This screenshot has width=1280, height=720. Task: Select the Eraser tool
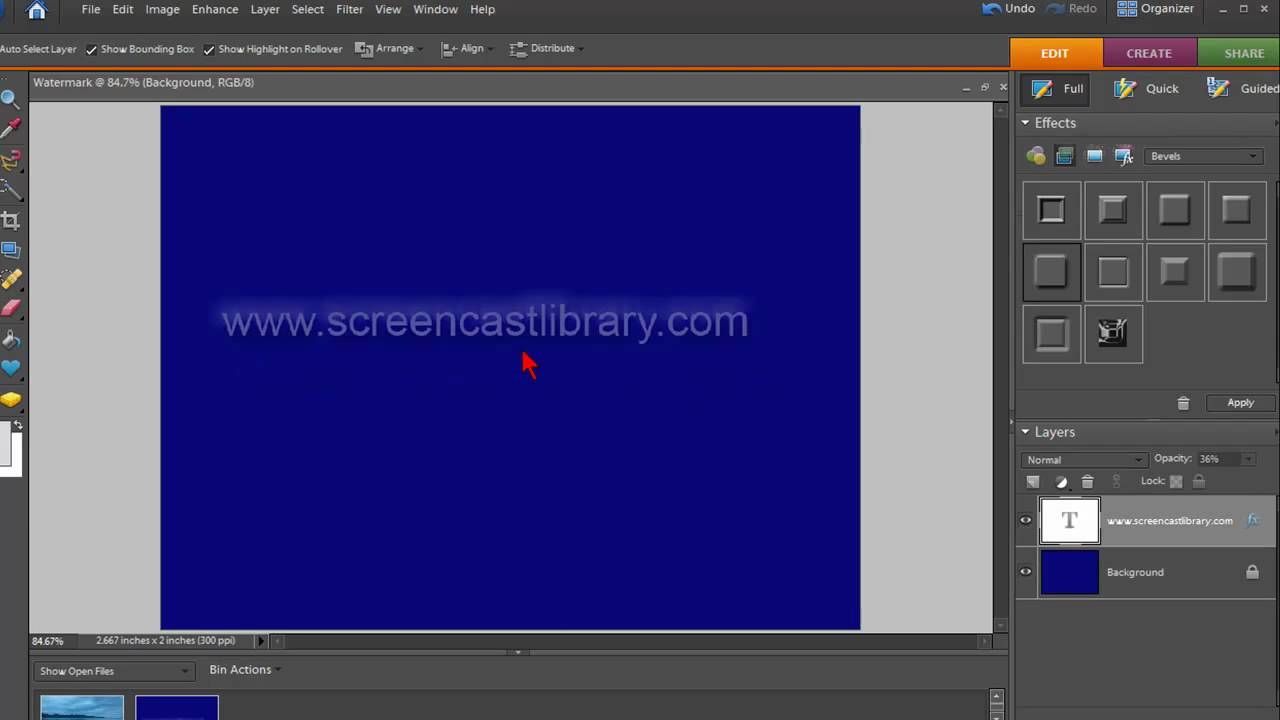pos(10,309)
